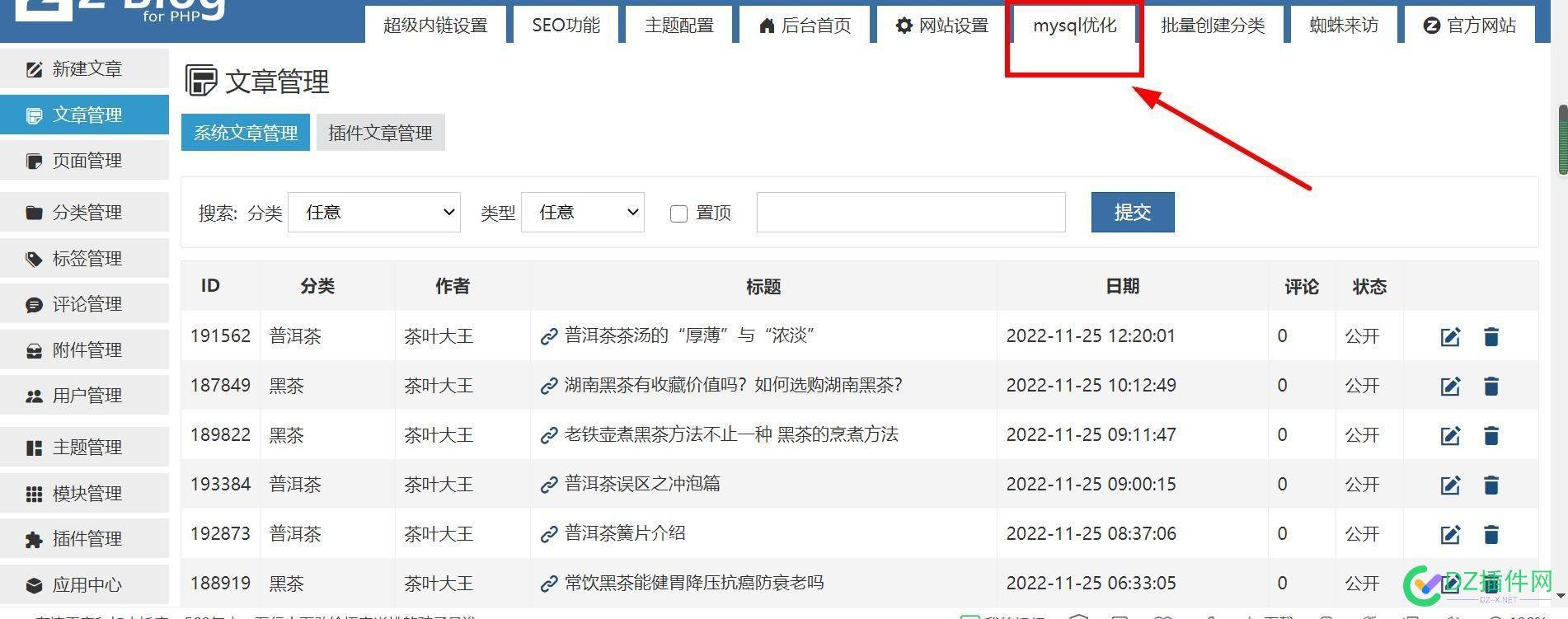Edit article 193384 with pencil icon

1450,485
